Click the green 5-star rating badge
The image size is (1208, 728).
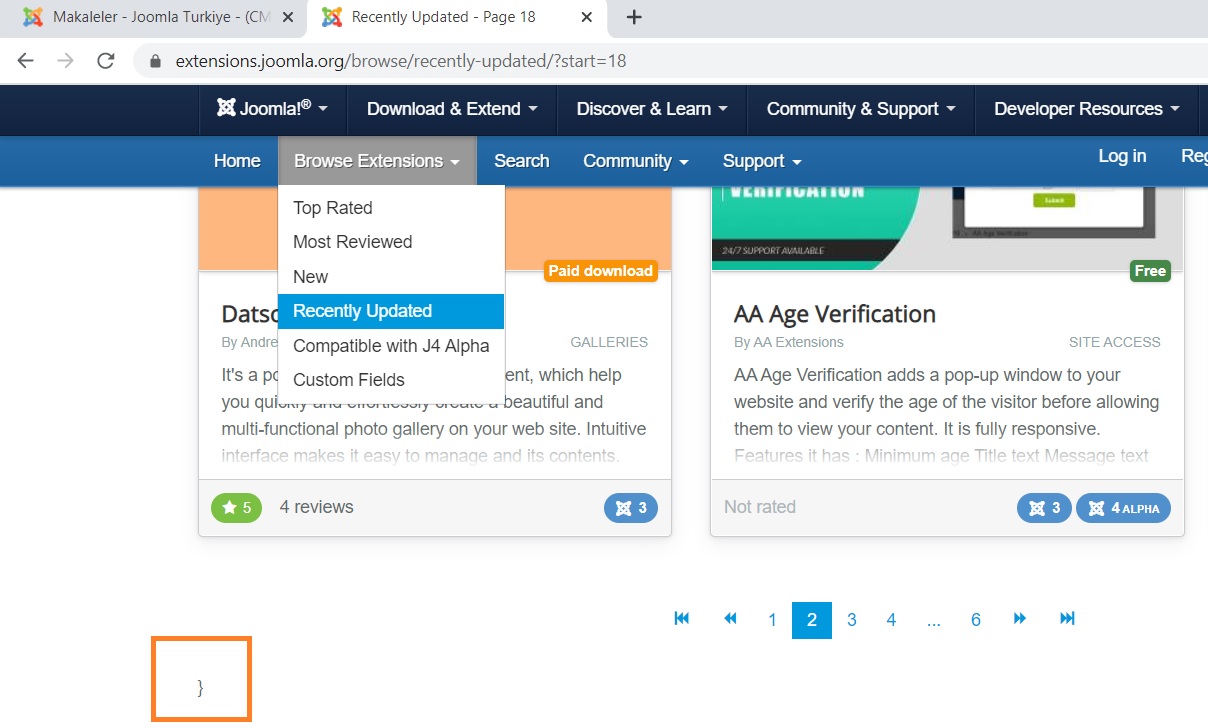[236, 507]
